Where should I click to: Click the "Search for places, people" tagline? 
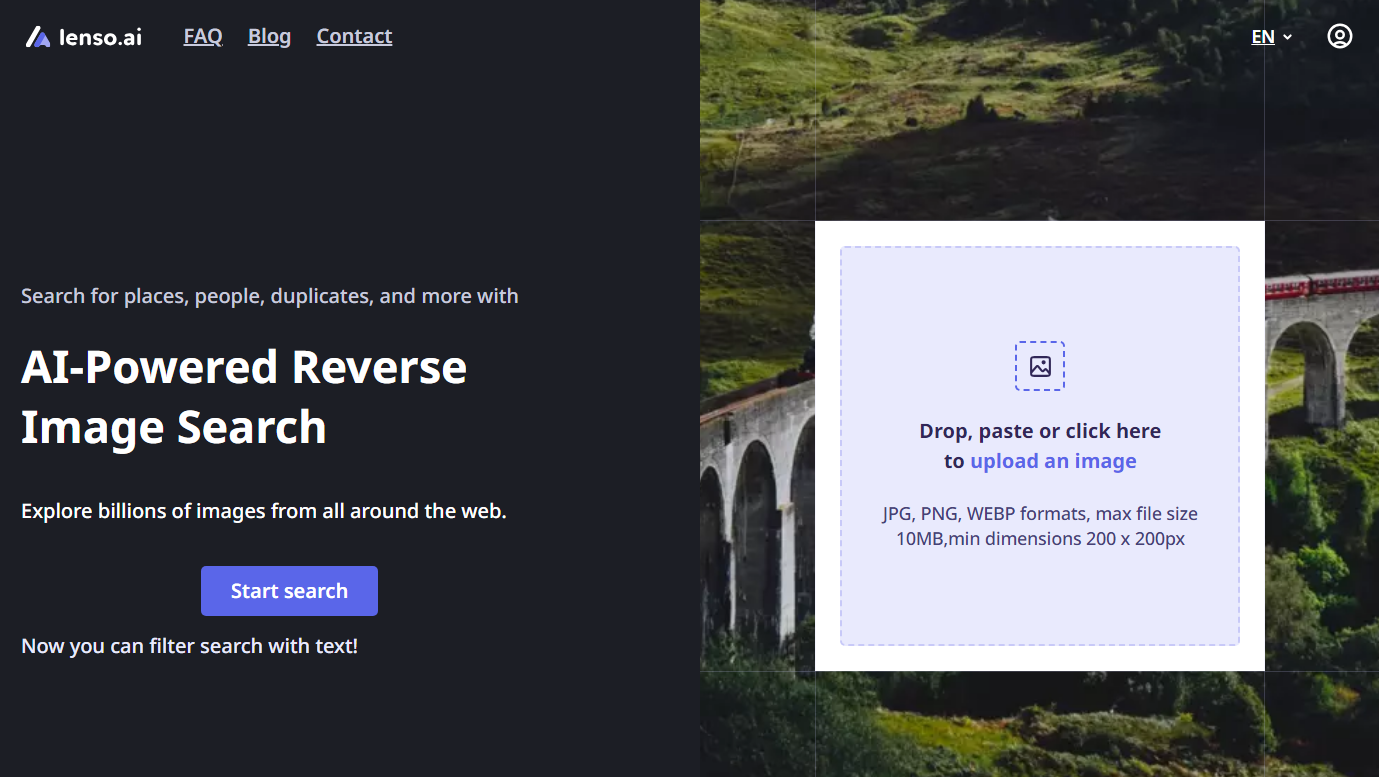click(270, 296)
